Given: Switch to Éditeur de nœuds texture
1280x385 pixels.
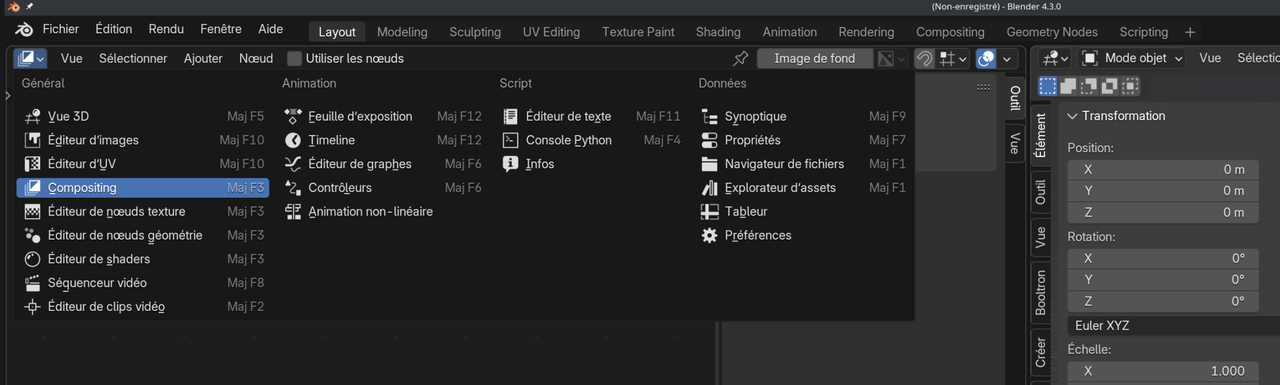Looking at the screenshot, I should pos(143,211).
